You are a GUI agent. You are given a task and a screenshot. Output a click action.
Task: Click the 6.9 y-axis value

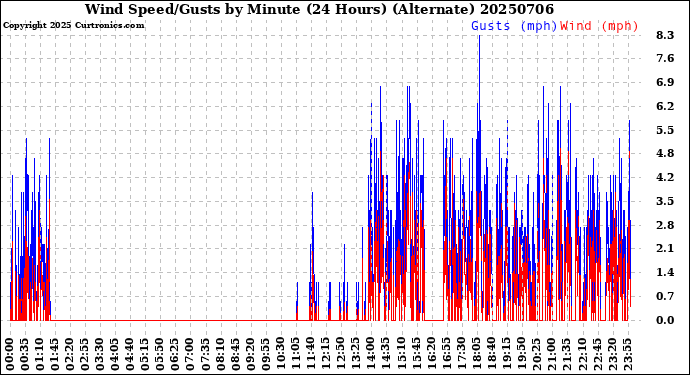tap(665, 82)
